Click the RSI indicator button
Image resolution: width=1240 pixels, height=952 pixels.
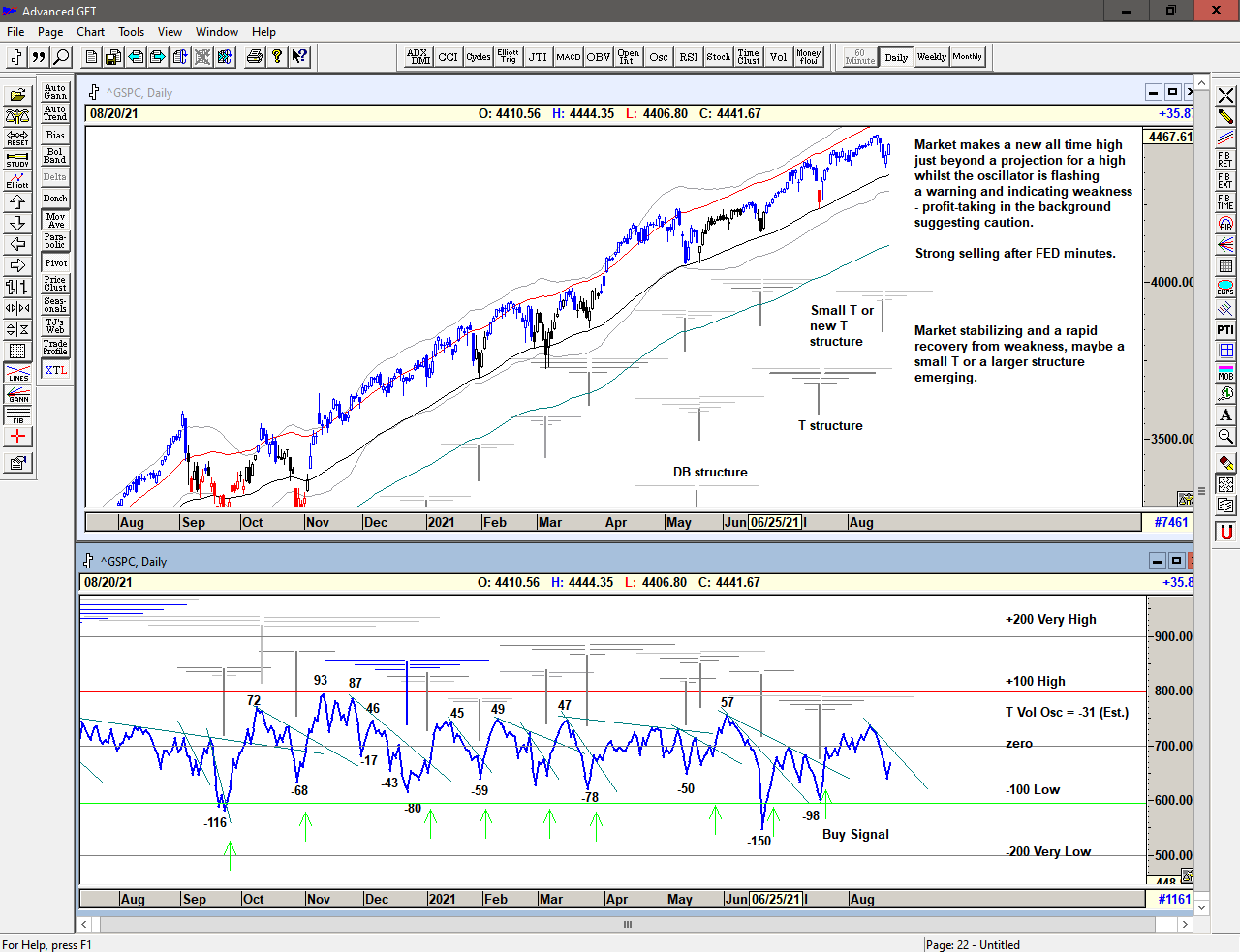[689, 57]
